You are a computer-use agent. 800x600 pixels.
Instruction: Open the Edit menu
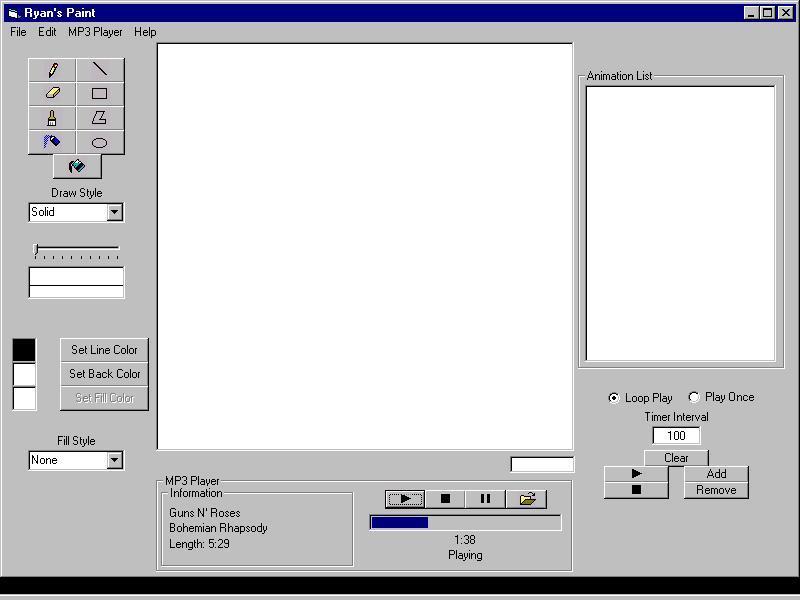(47, 32)
